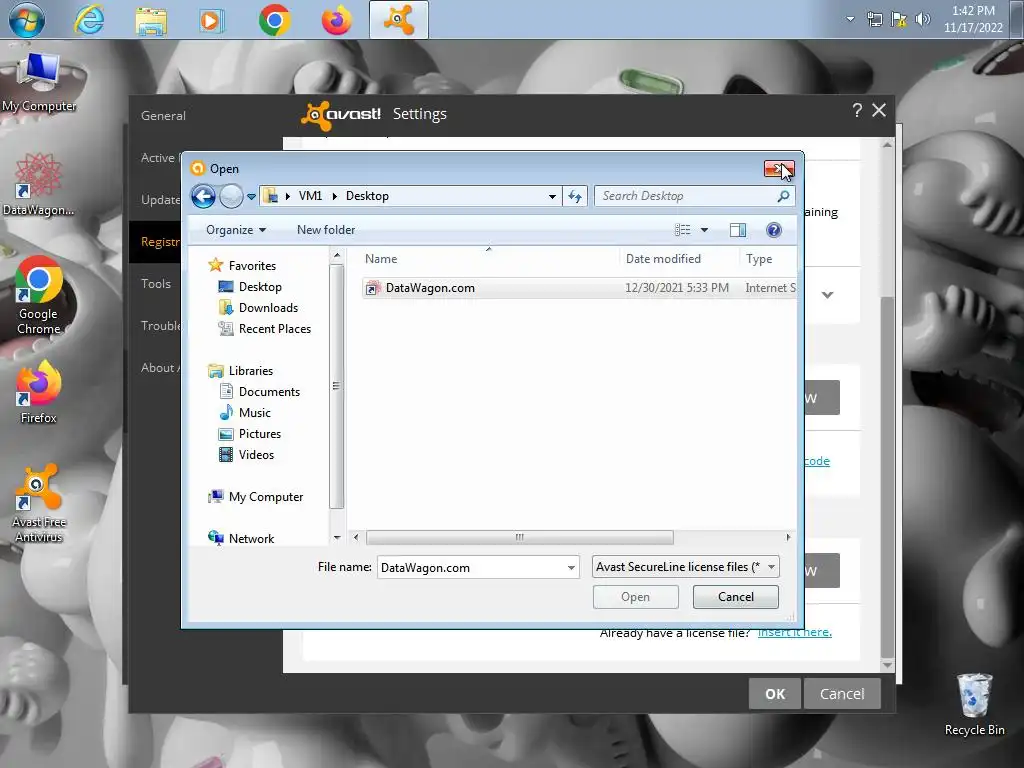Expand the File name dropdown arrow
Image resolution: width=1024 pixels, height=768 pixels.
click(571, 568)
